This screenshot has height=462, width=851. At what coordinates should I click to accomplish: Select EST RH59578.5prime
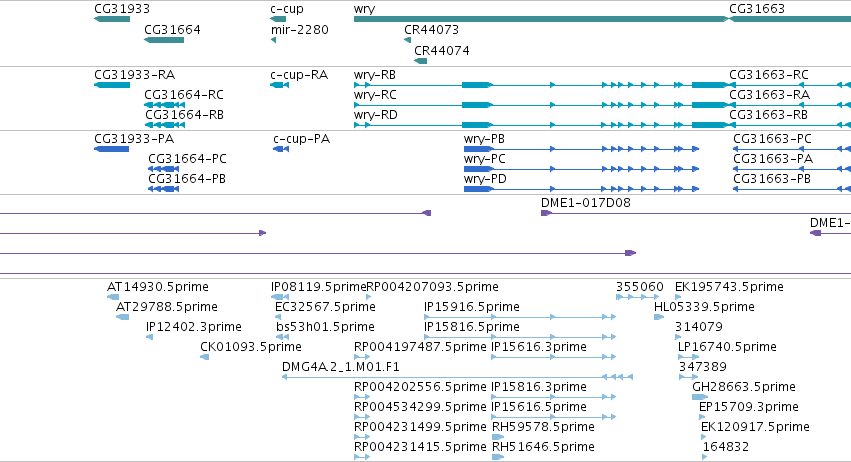pos(543,427)
